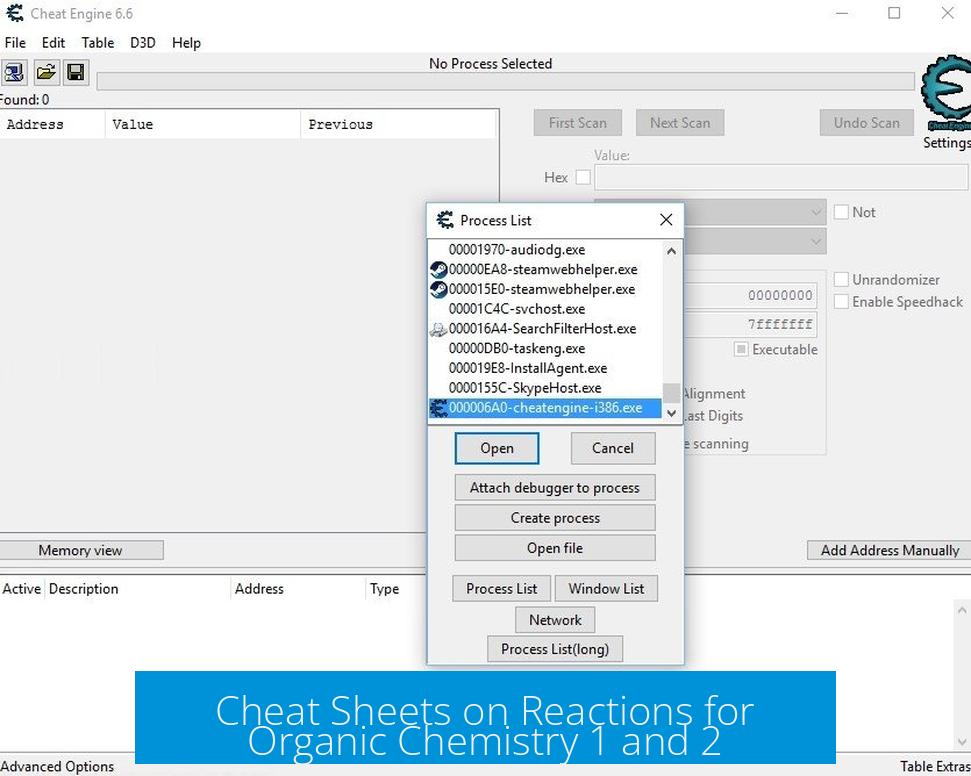Open the Help menu
The image size is (971, 776).
click(186, 43)
